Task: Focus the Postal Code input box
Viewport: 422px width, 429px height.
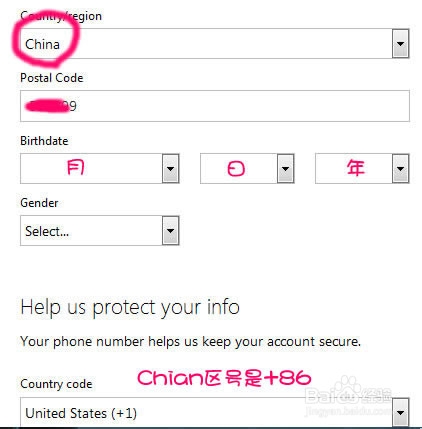Action: [215, 106]
